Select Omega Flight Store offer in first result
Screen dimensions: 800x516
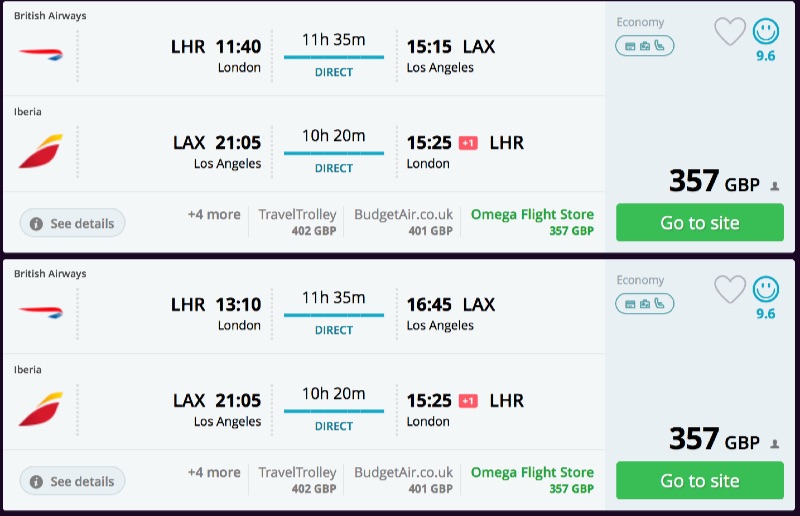(x=532, y=222)
